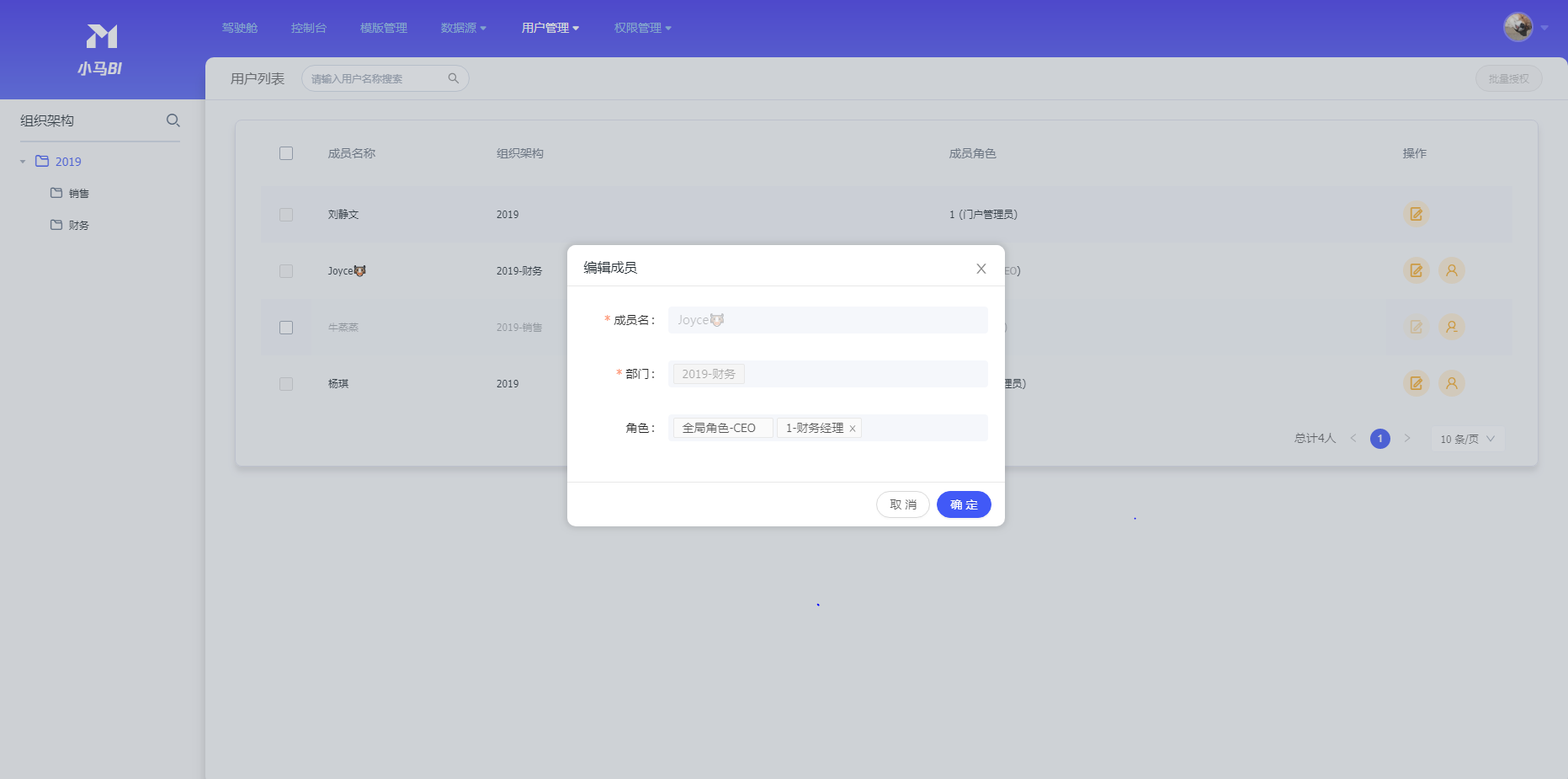Remove the 1-财务经理 role tag
The height and width of the screenshot is (779, 1568).
[852, 429]
